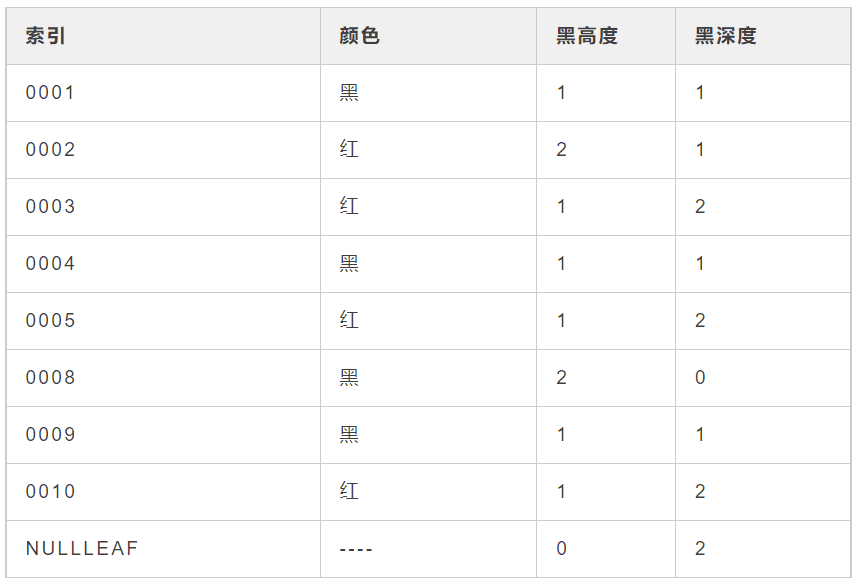Click the 黑高度 value 0 in NULLLEAF row

tap(562, 549)
